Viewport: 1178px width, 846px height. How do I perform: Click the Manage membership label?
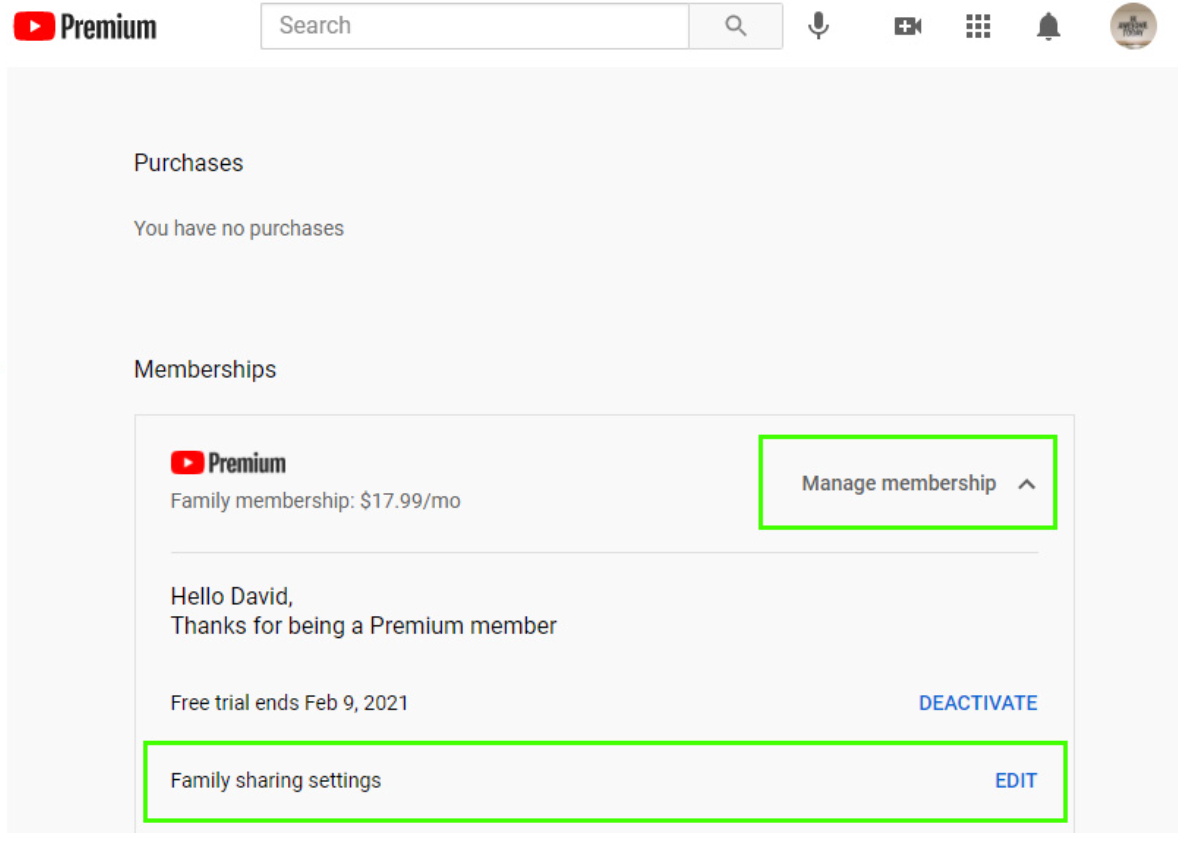899,483
